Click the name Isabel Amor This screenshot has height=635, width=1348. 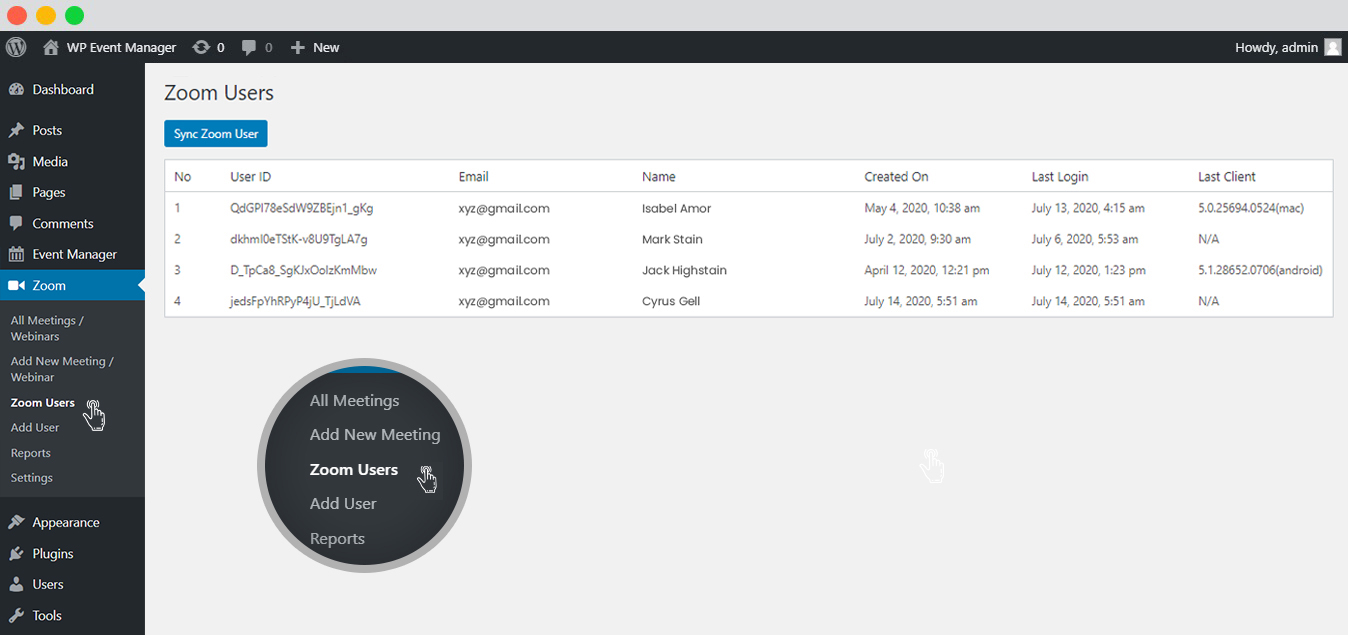click(x=677, y=209)
